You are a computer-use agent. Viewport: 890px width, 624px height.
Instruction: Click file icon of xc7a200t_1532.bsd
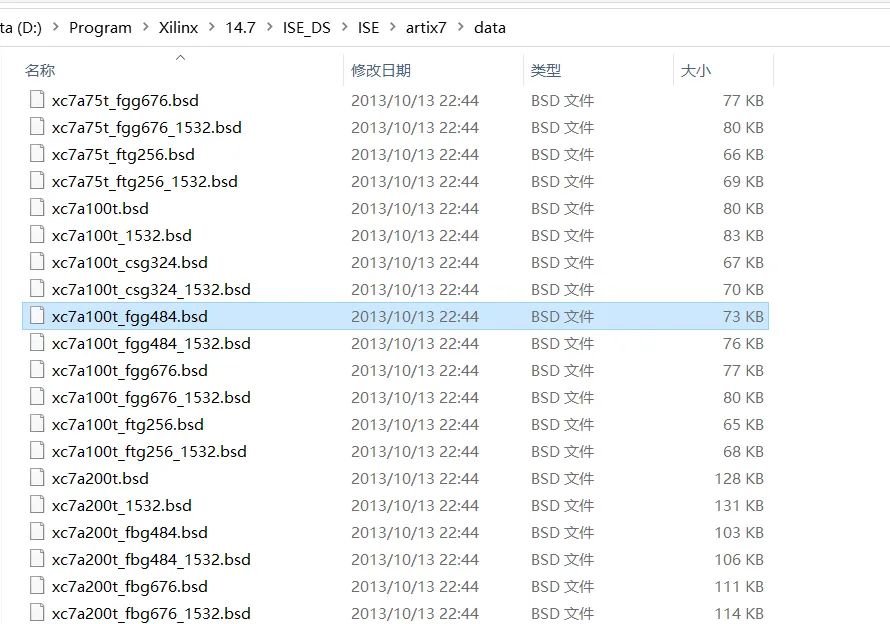coord(37,505)
